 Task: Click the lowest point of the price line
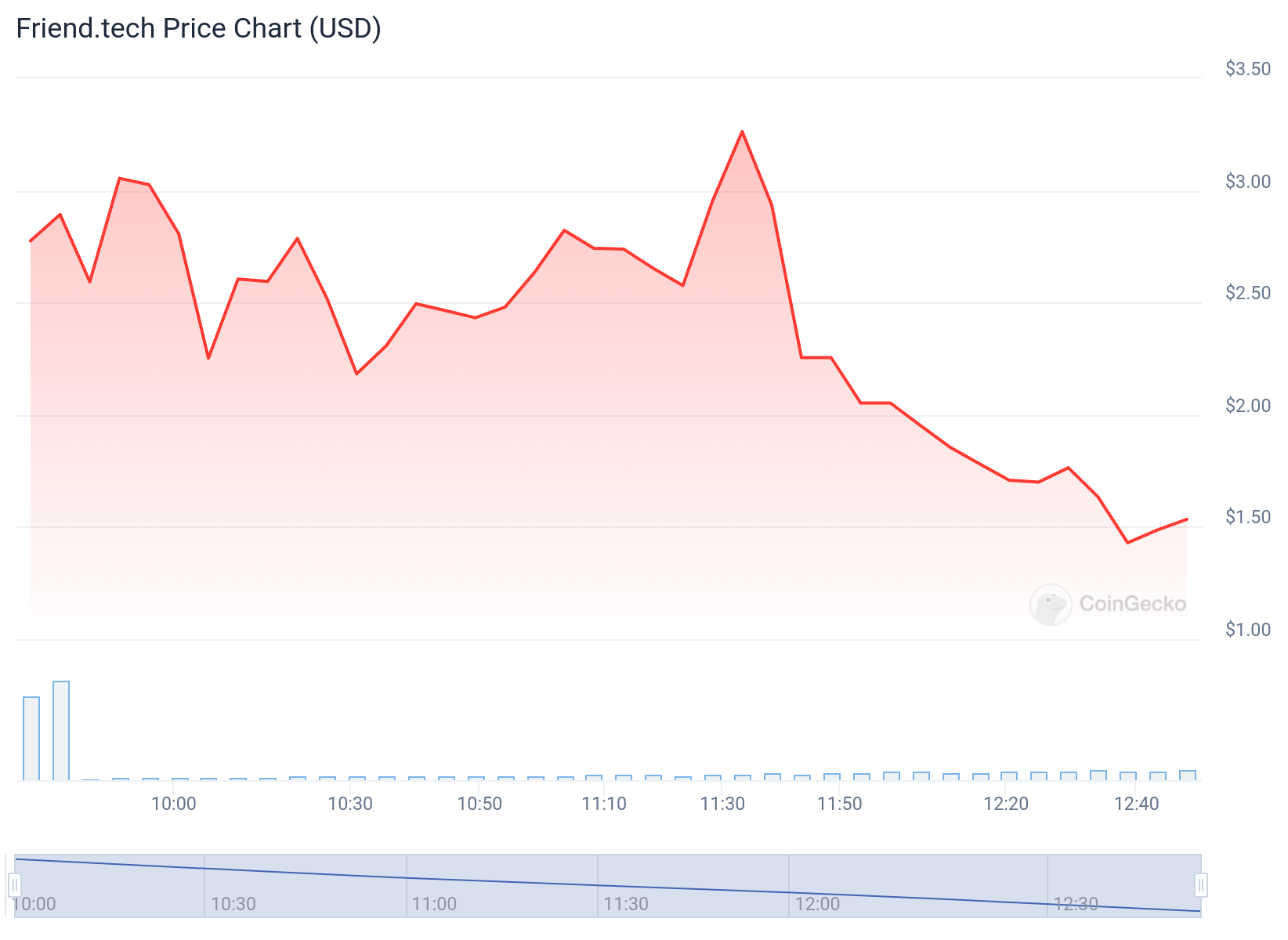pos(1127,542)
